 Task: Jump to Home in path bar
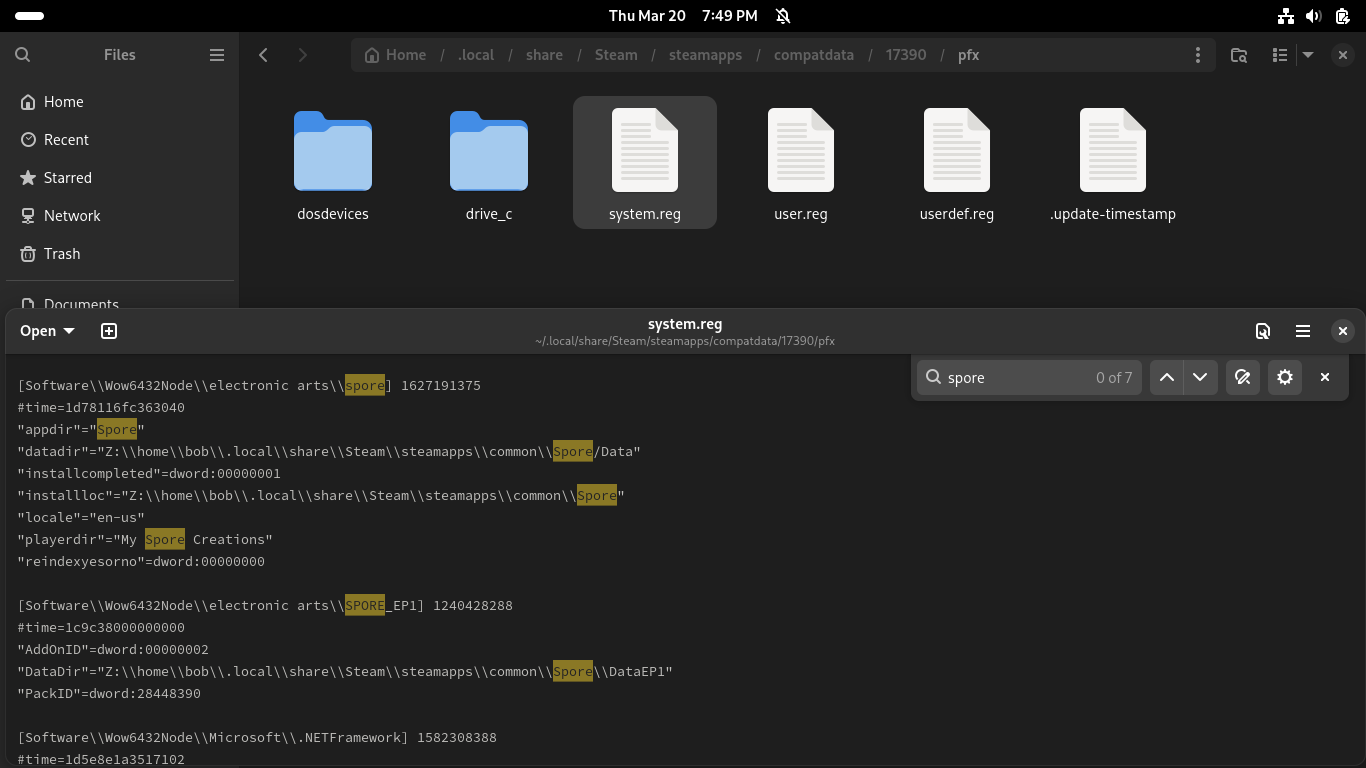coord(396,55)
